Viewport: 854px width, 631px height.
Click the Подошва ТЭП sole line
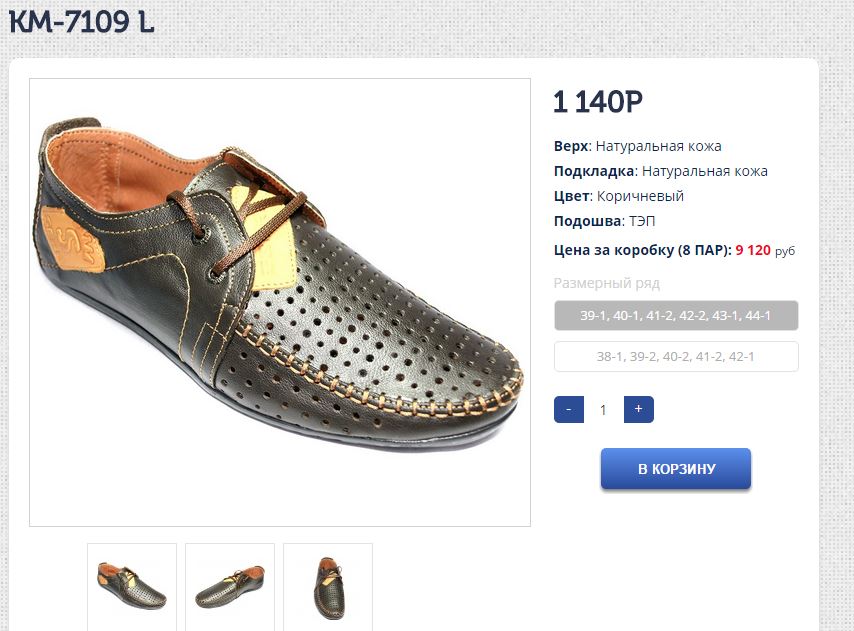[x=605, y=221]
